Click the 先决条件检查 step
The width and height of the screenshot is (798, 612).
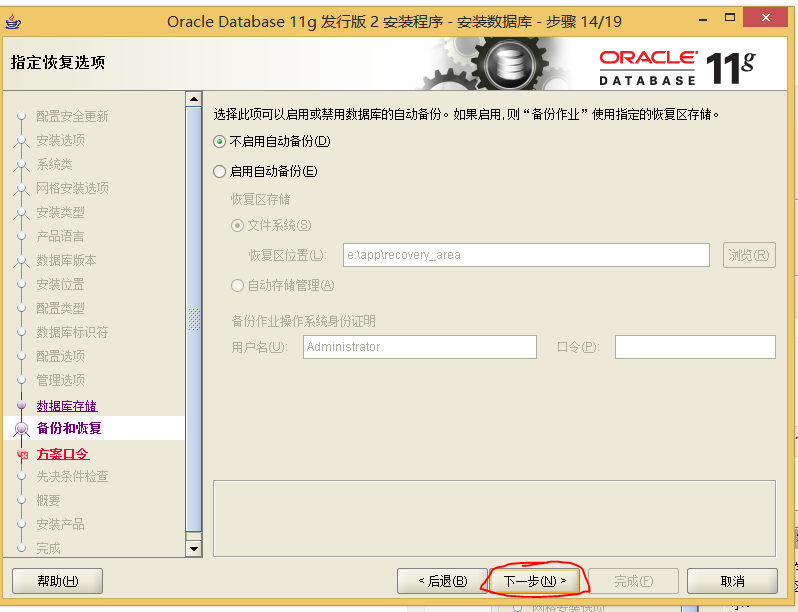click(72, 476)
